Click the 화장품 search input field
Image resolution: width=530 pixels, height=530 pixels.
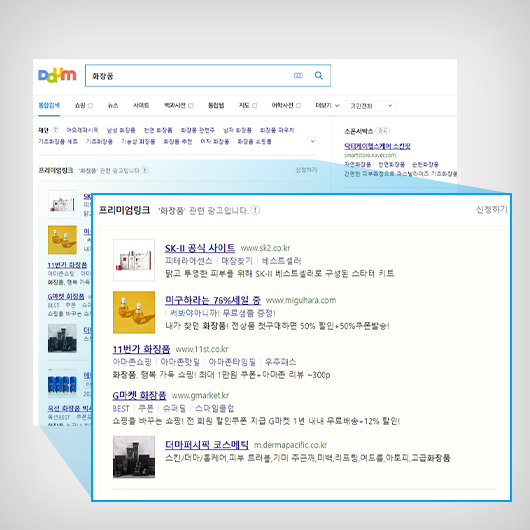[208, 75]
